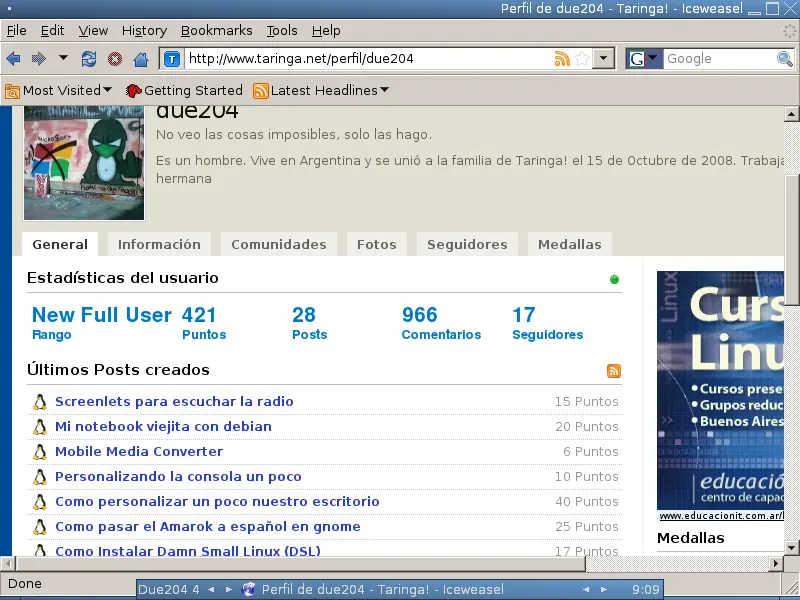
Task: Click penguin icon beside Como personalizar escritorio post
Action: [40, 502]
